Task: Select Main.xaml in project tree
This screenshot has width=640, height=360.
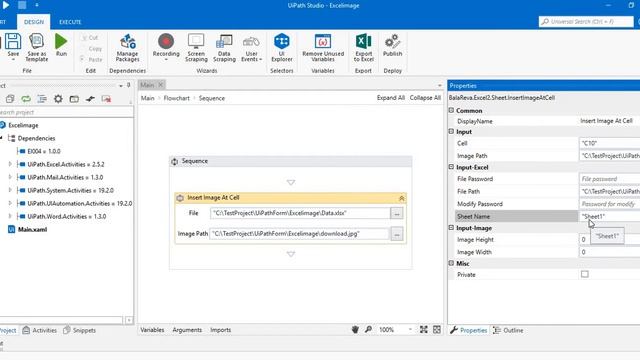Action: (x=32, y=229)
